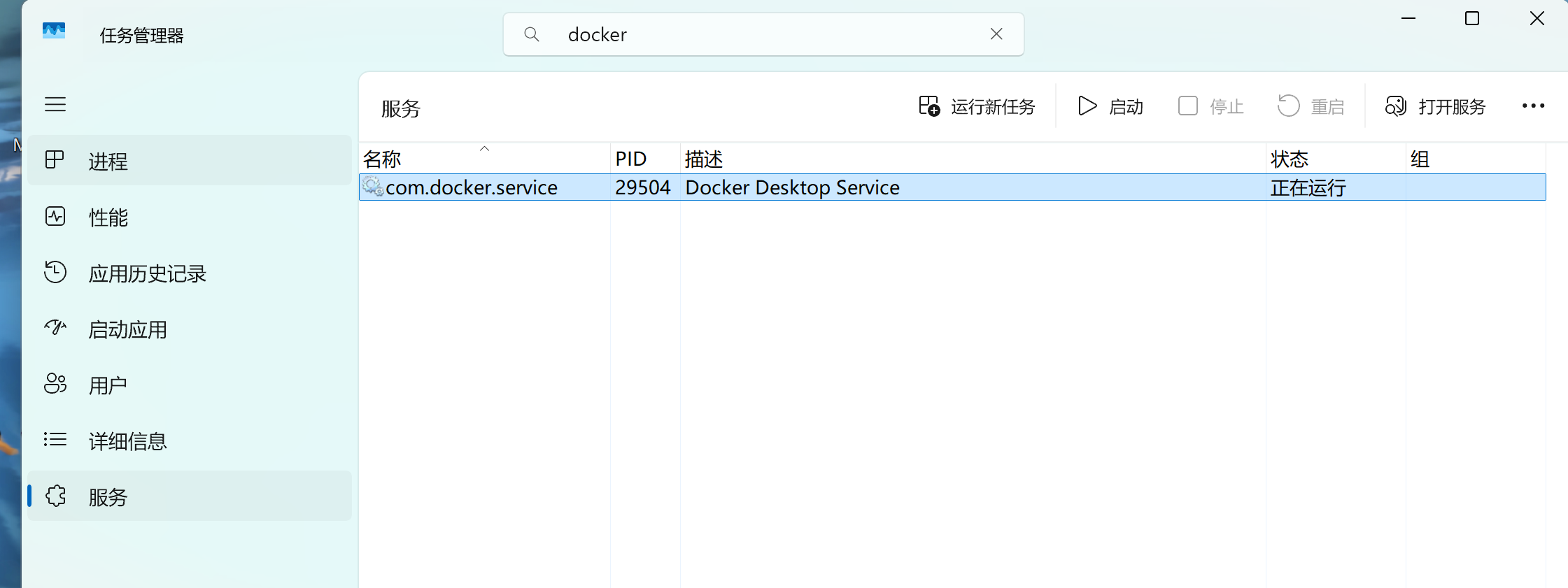
Task: Click the PID value 29504
Action: pyautogui.click(x=643, y=187)
